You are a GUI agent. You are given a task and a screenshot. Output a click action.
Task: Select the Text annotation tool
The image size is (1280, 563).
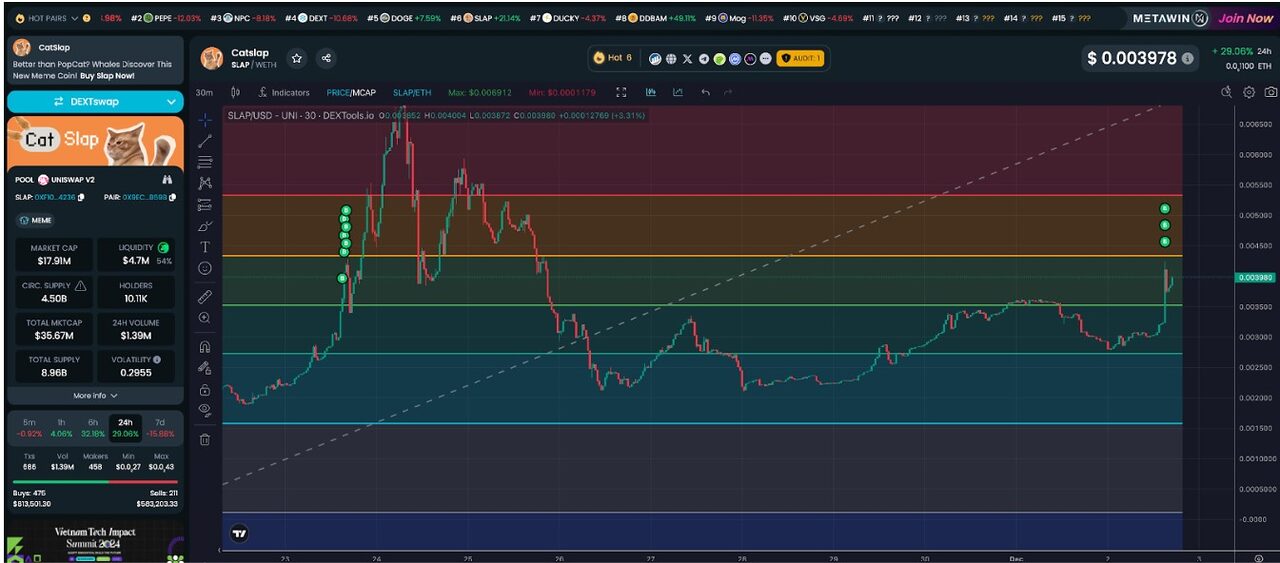point(205,247)
